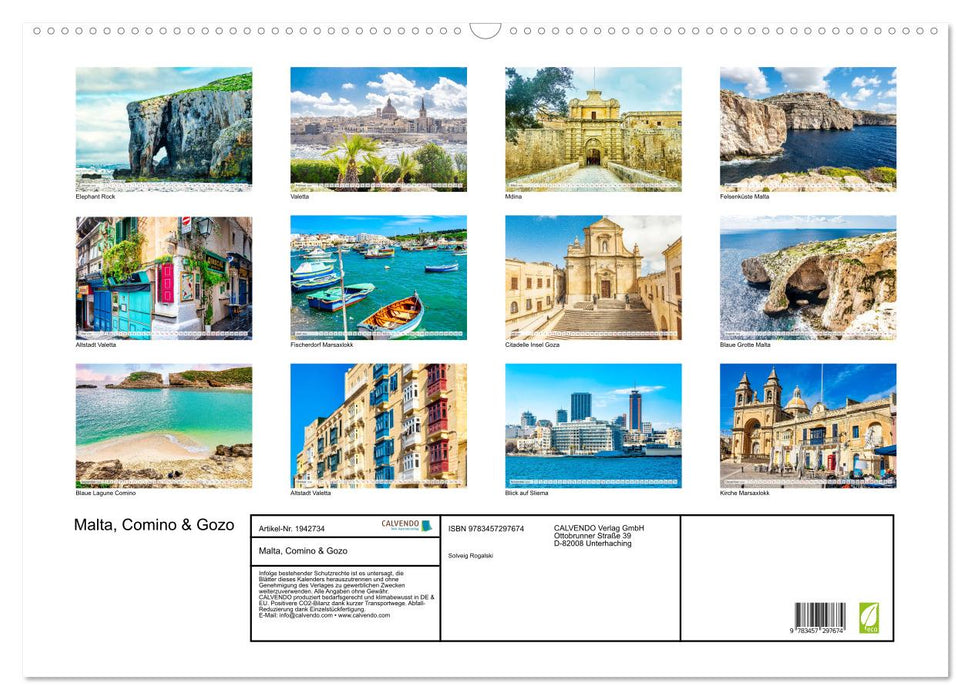
Task: Select the Blick auf Sliema skyline photo
Action: coord(592,426)
